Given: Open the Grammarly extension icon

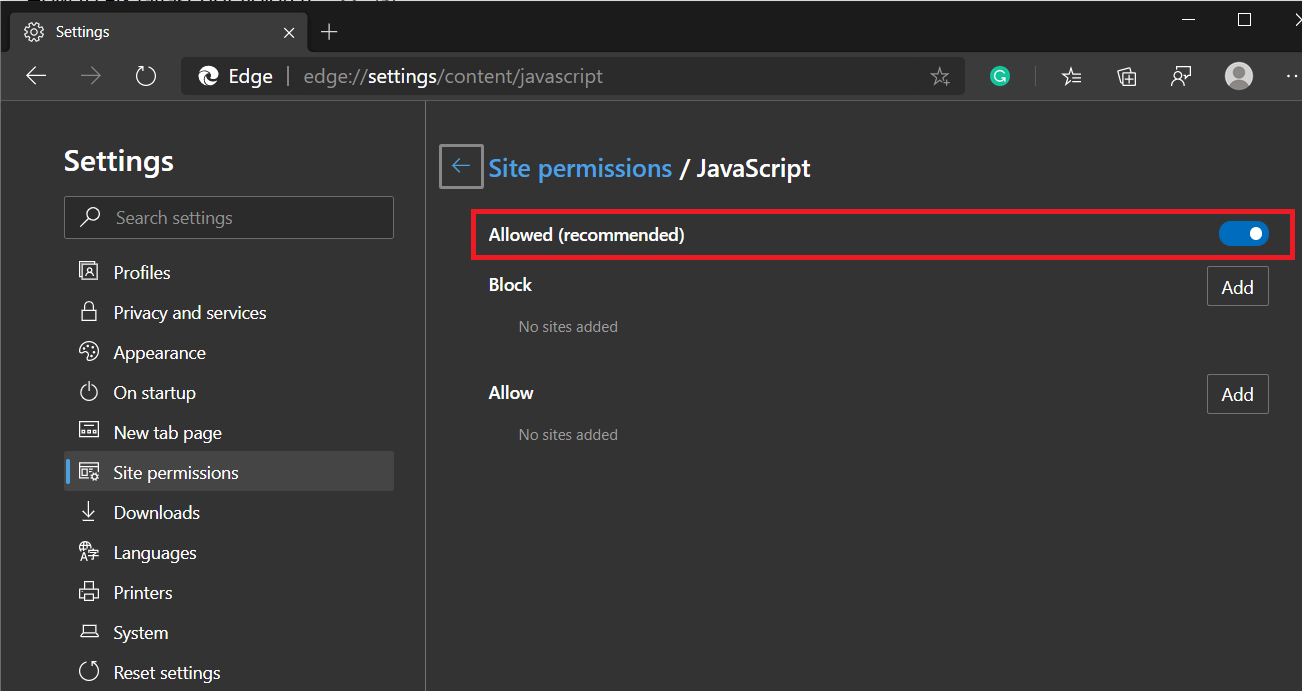Looking at the screenshot, I should pyautogui.click(x=1000, y=76).
